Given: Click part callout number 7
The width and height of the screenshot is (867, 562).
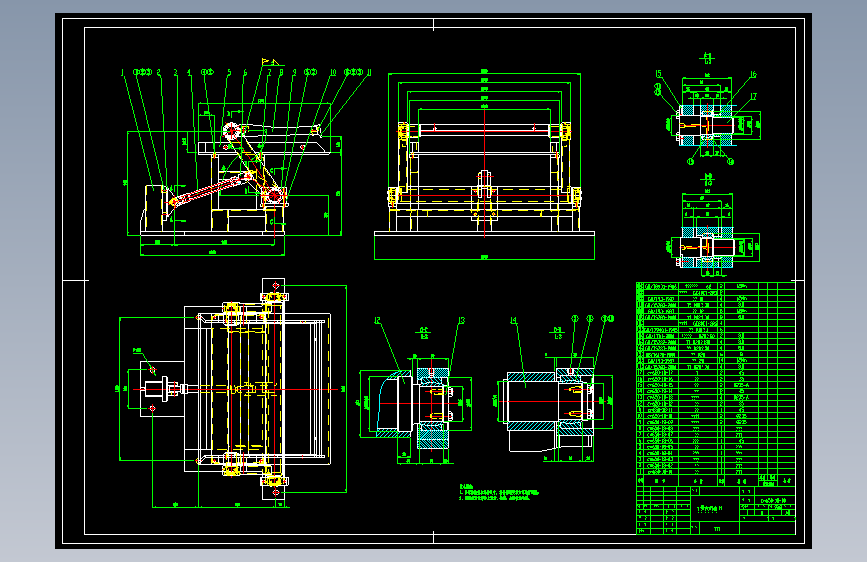Looking at the screenshot, I should point(269,72).
